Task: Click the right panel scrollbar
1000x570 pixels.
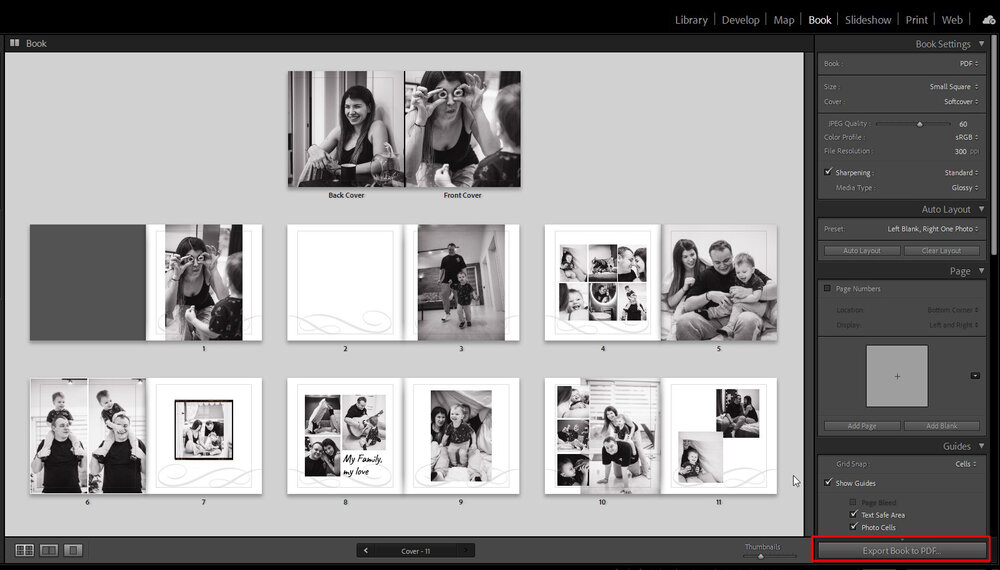Action: pos(996,147)
